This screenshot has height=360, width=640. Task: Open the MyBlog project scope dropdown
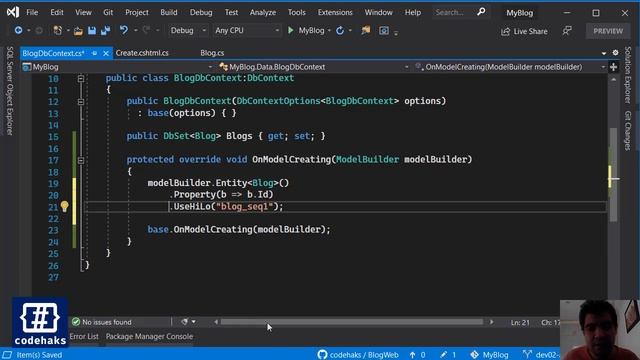[x=118, y=67]
